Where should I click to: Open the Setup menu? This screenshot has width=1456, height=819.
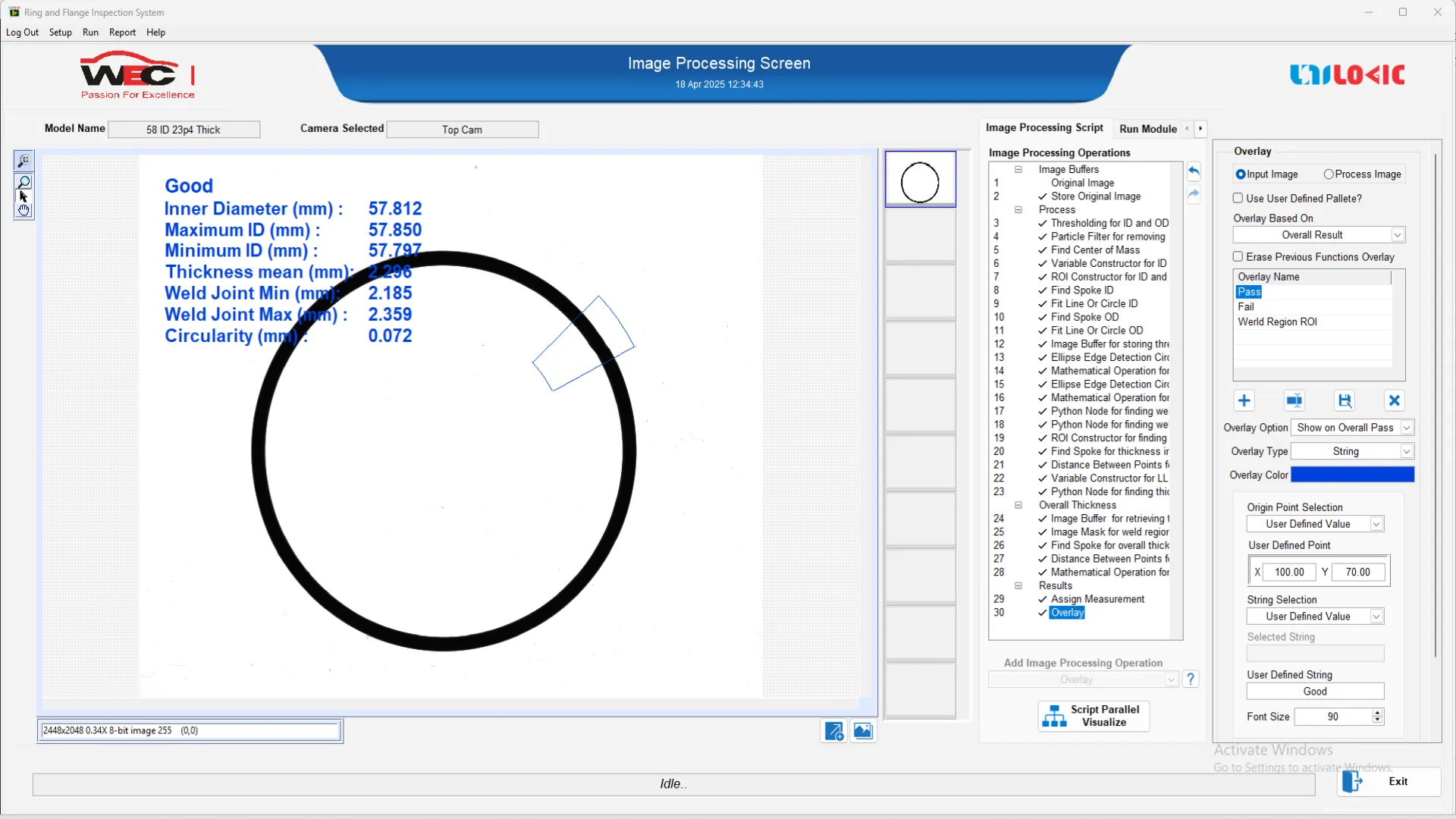click(60, 33)
